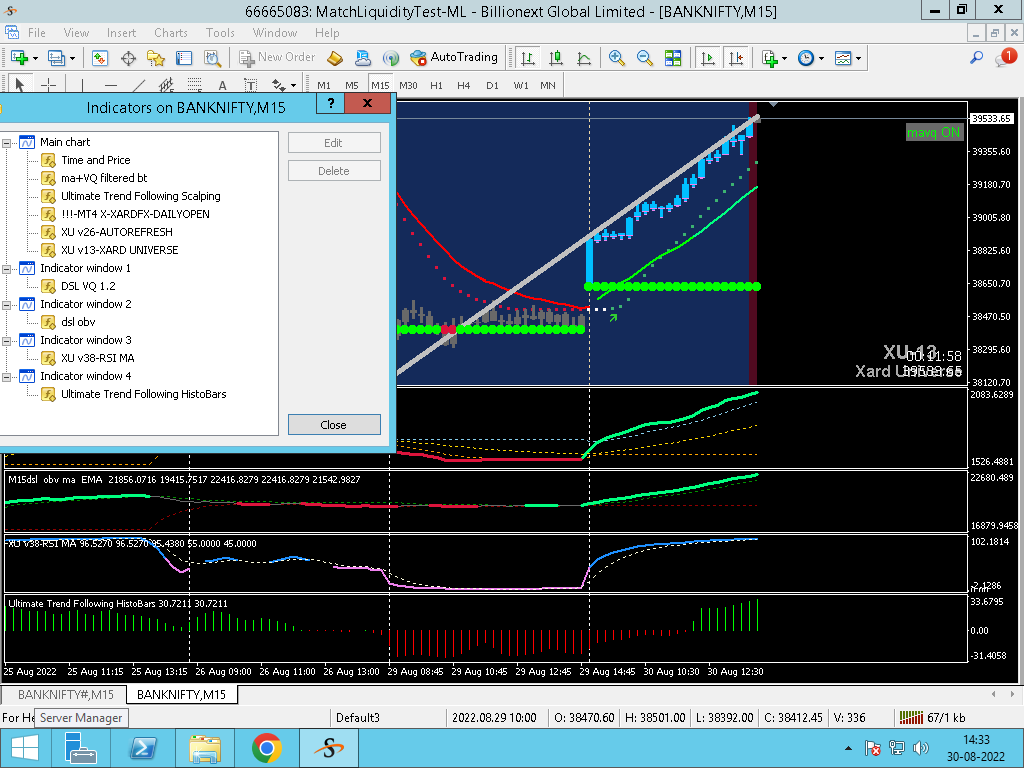Collapse the Indicator window 3 node
The height and width of the screenshot is (768, 1024).
pyautogui.click(x=6, y=340)
